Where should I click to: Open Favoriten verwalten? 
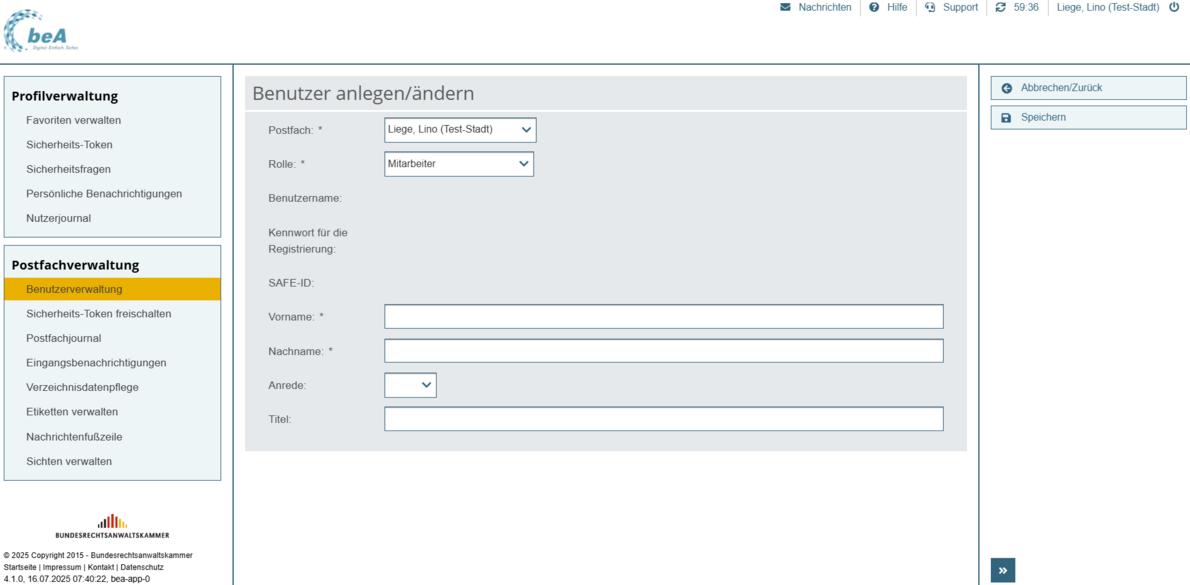[x=73, y=120]
